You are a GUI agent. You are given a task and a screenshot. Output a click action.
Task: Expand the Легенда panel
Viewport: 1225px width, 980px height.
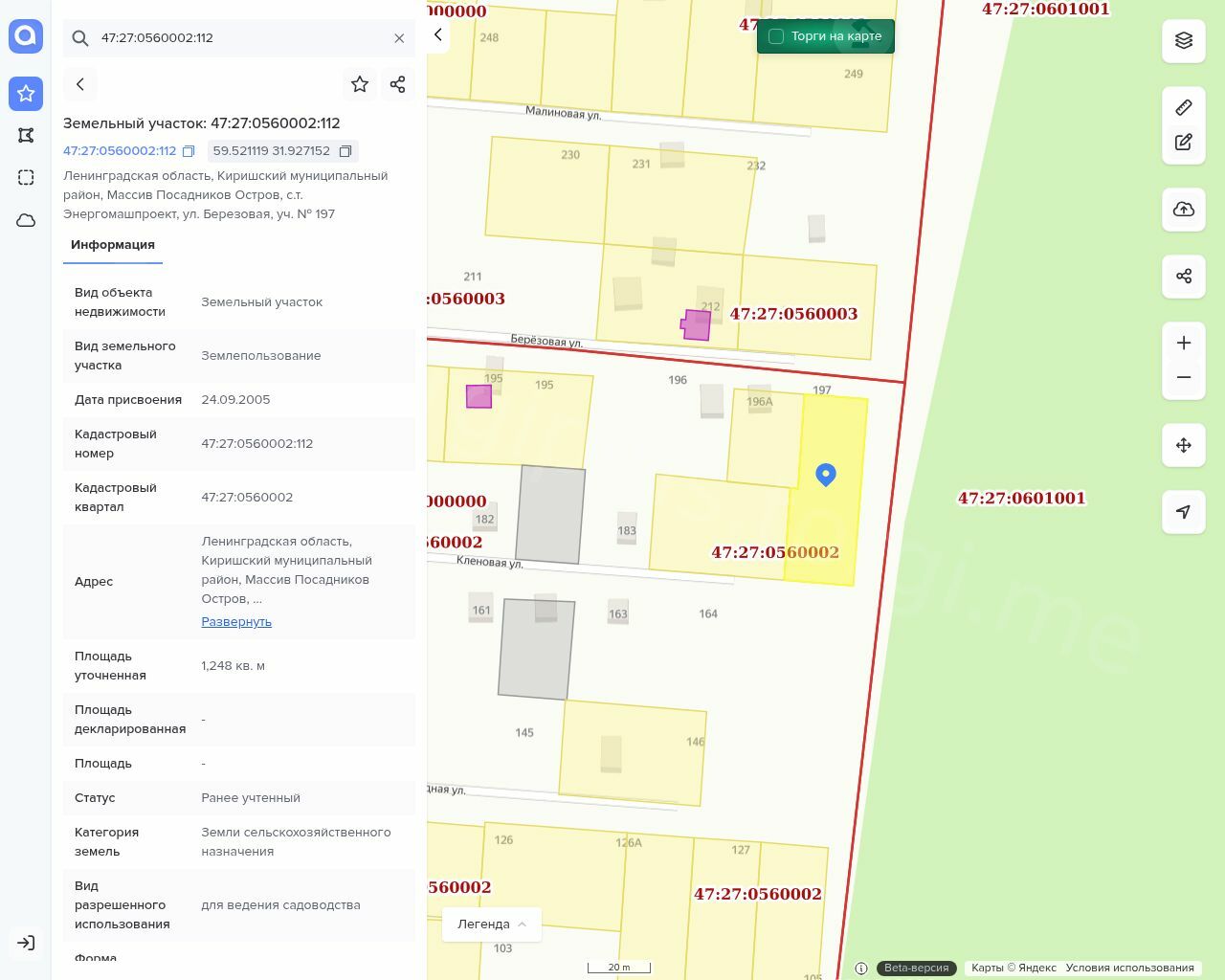pos(491,924)
